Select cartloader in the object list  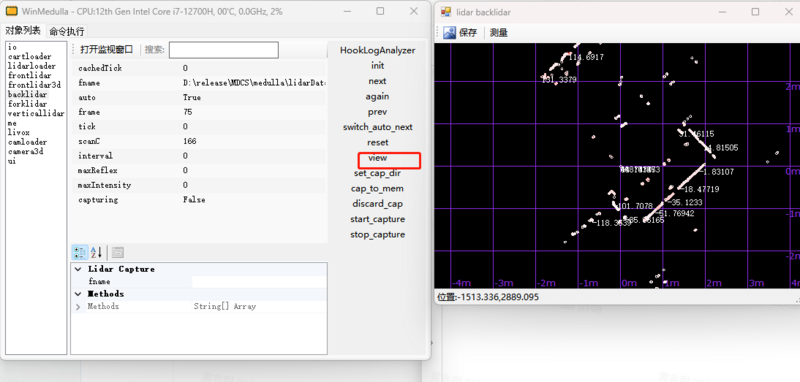click(30, 56)
